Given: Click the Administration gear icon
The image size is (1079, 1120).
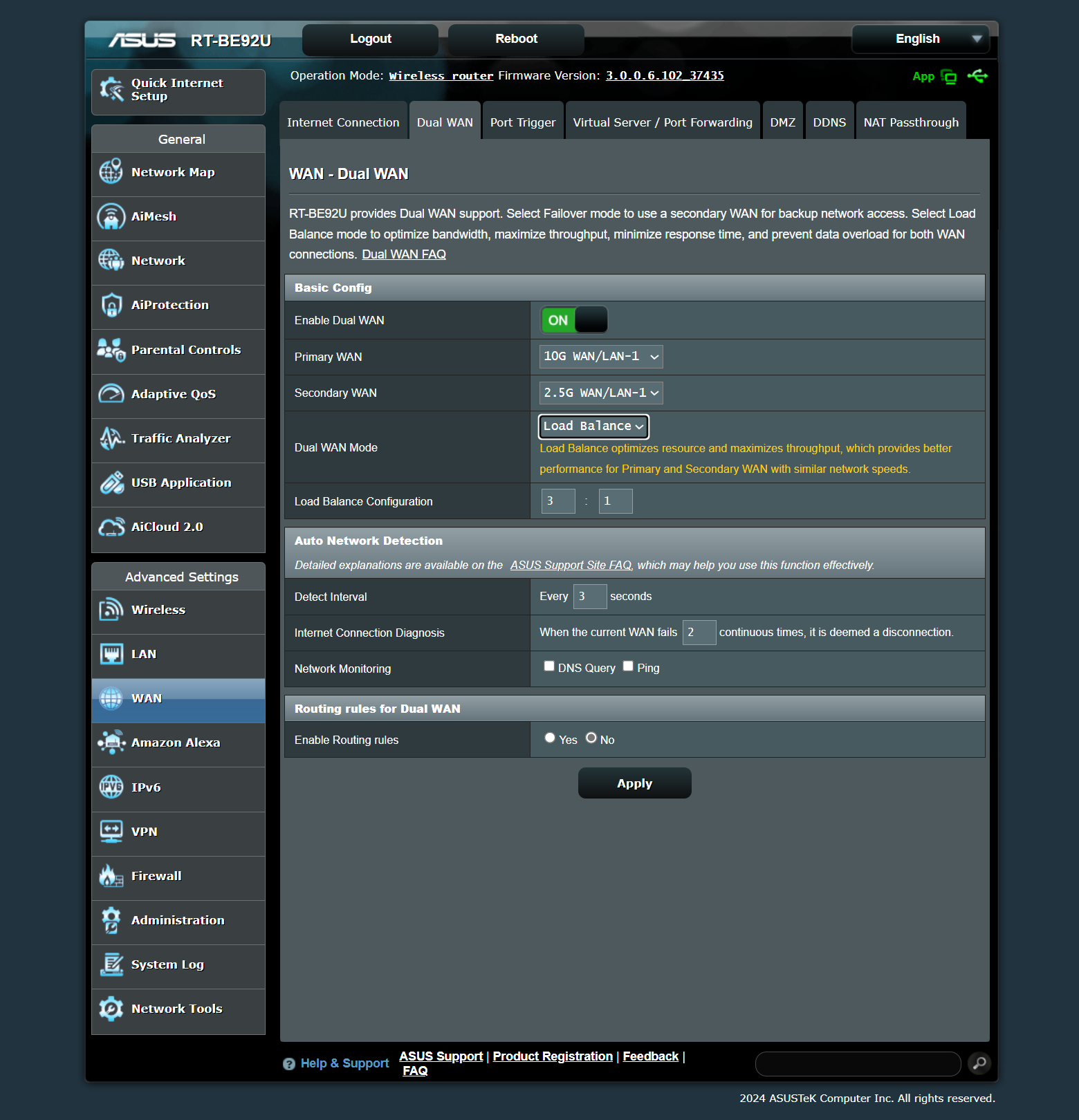Looking at the screenshot, I should point(111,920).
